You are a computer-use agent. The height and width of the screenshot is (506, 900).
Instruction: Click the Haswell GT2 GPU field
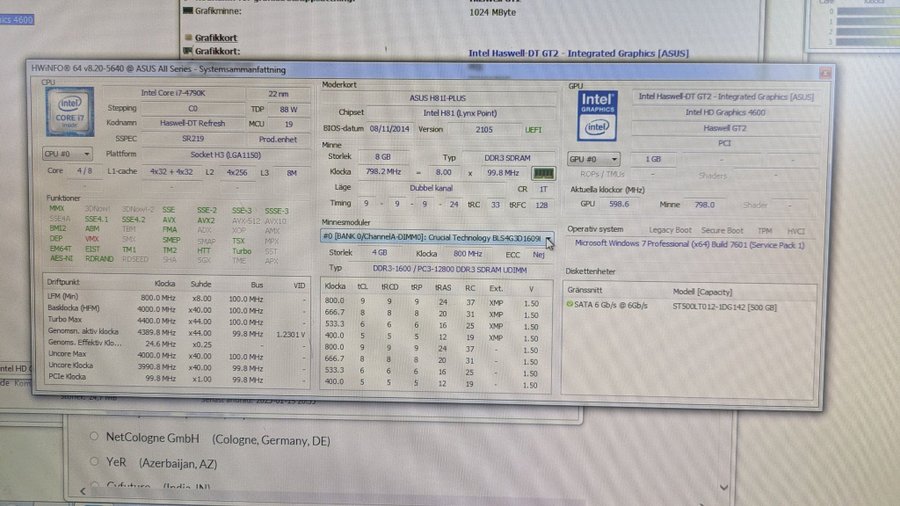click(x=725, y=128)
